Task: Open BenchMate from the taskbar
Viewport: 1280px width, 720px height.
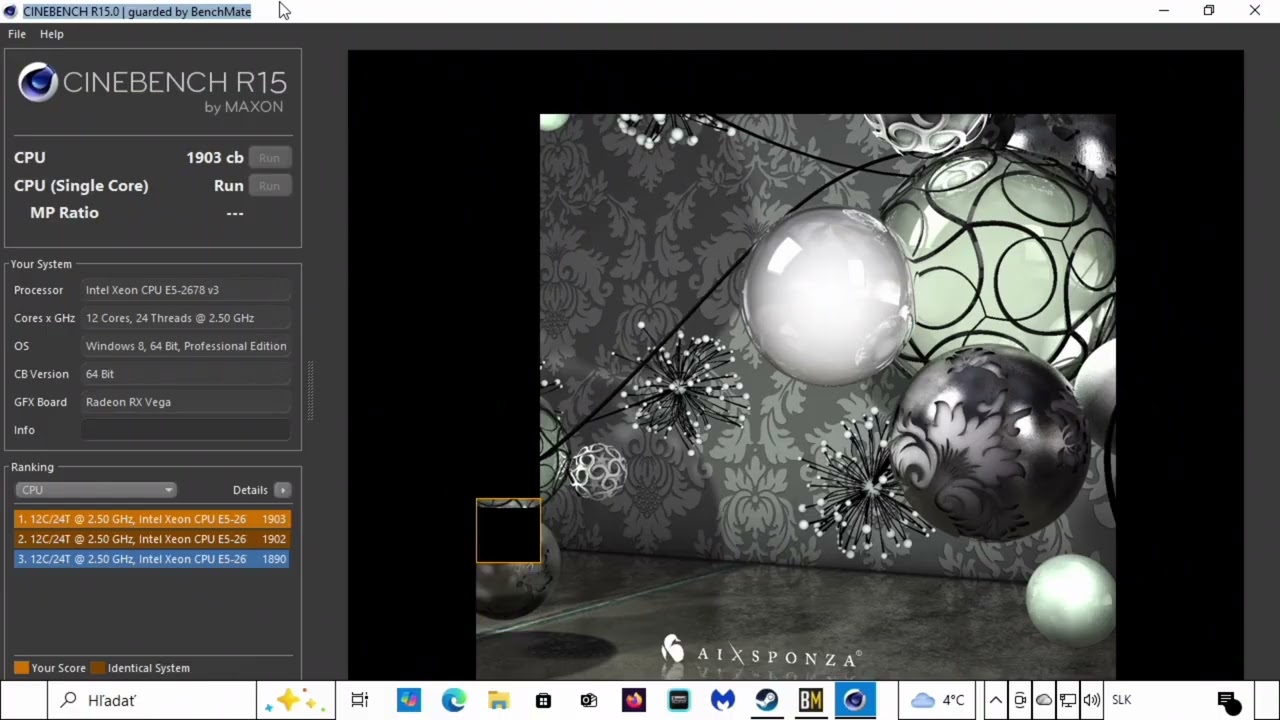Action: click(x=811, y=700)
